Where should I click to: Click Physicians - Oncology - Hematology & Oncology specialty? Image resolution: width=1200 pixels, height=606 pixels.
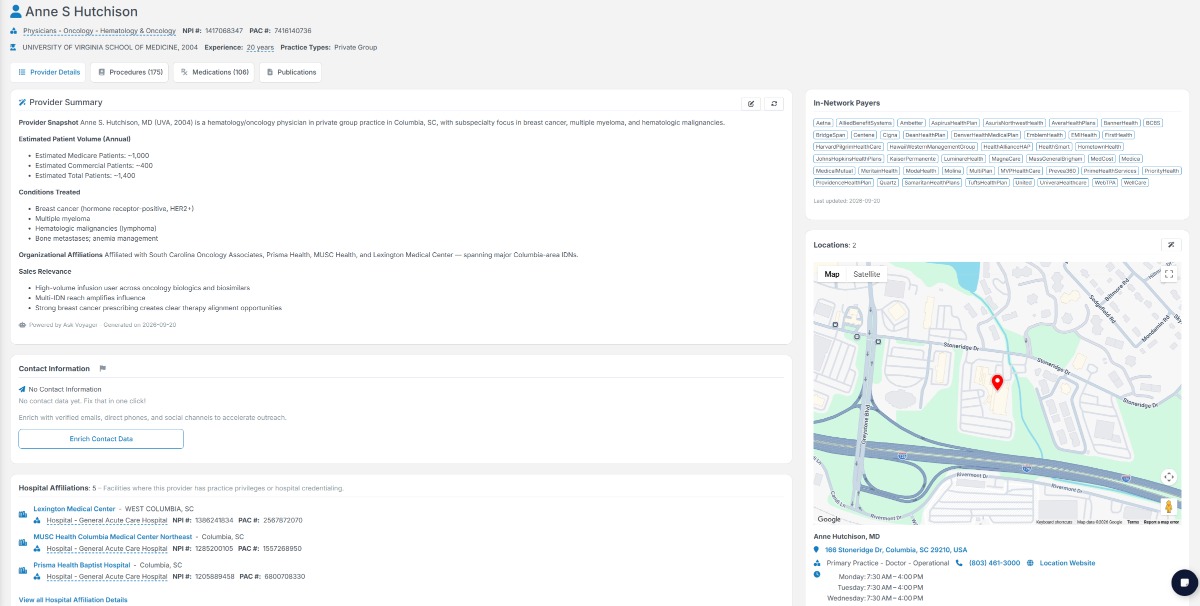tap(99, 31)
